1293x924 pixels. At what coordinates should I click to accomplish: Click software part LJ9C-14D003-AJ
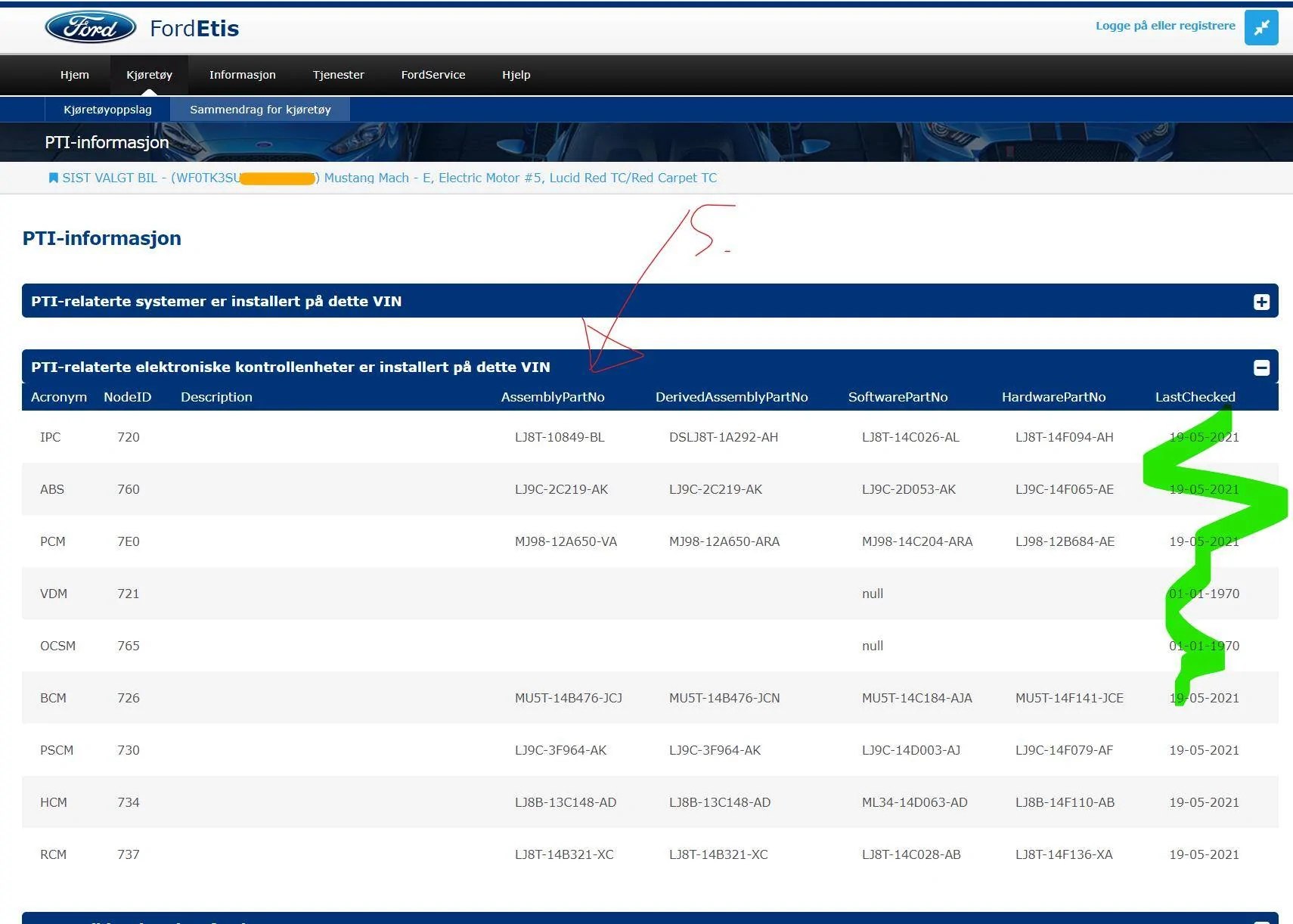pos(911,750)
